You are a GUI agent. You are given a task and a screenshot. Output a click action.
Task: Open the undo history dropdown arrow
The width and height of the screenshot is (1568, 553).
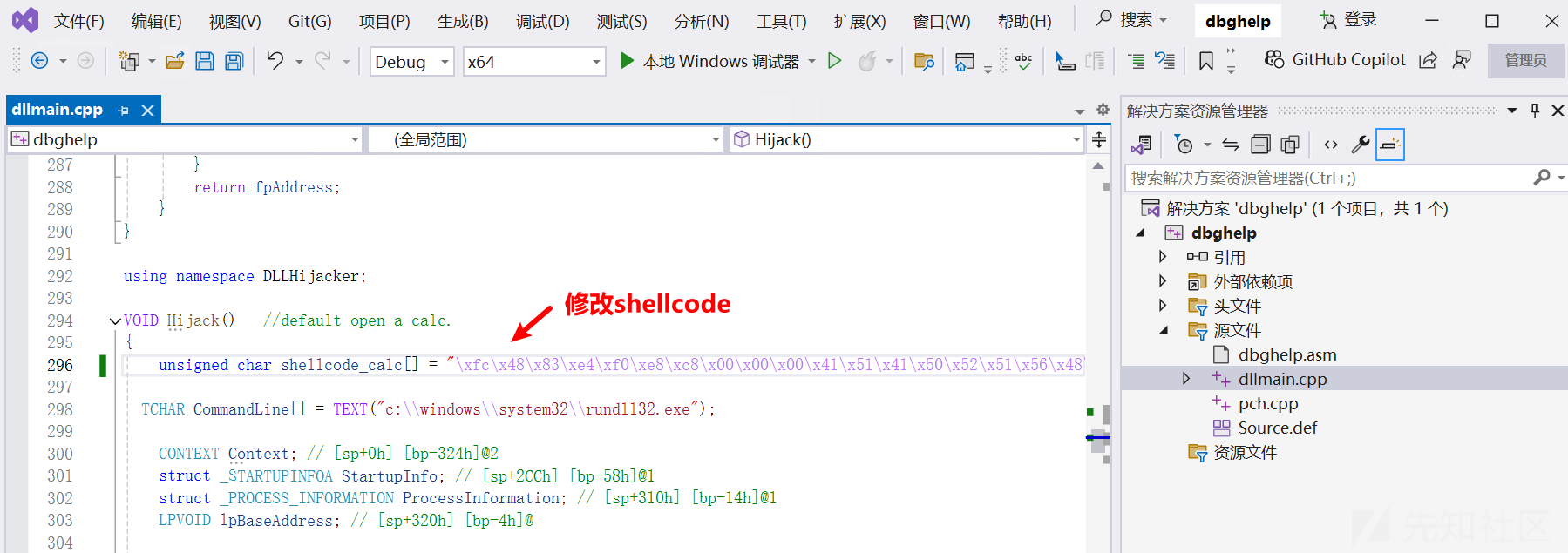tap(299, 61)
